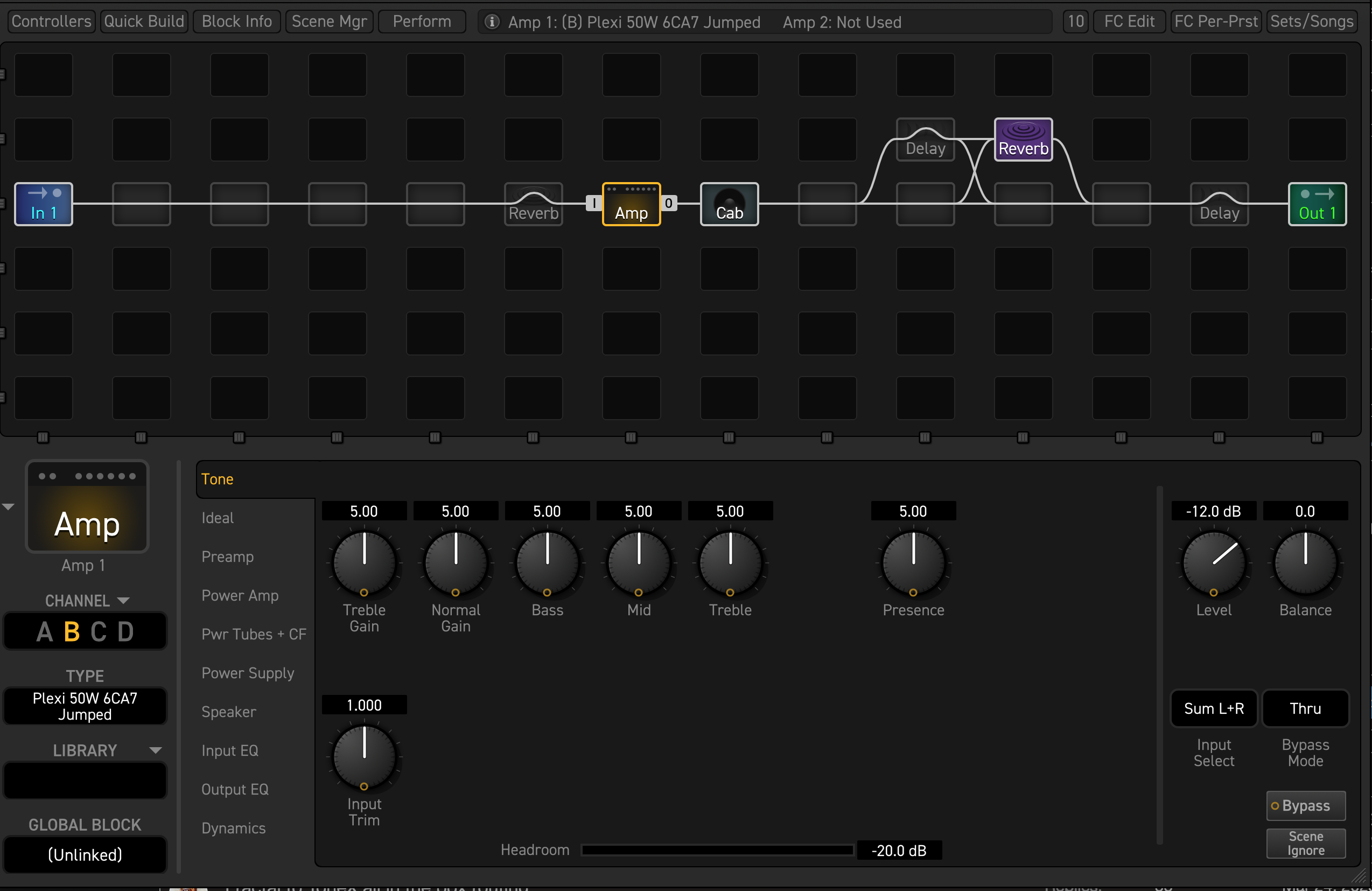Open the Scene Mgr window
This screenshot has height=891, width=1372.
click(x=328, y=22)
